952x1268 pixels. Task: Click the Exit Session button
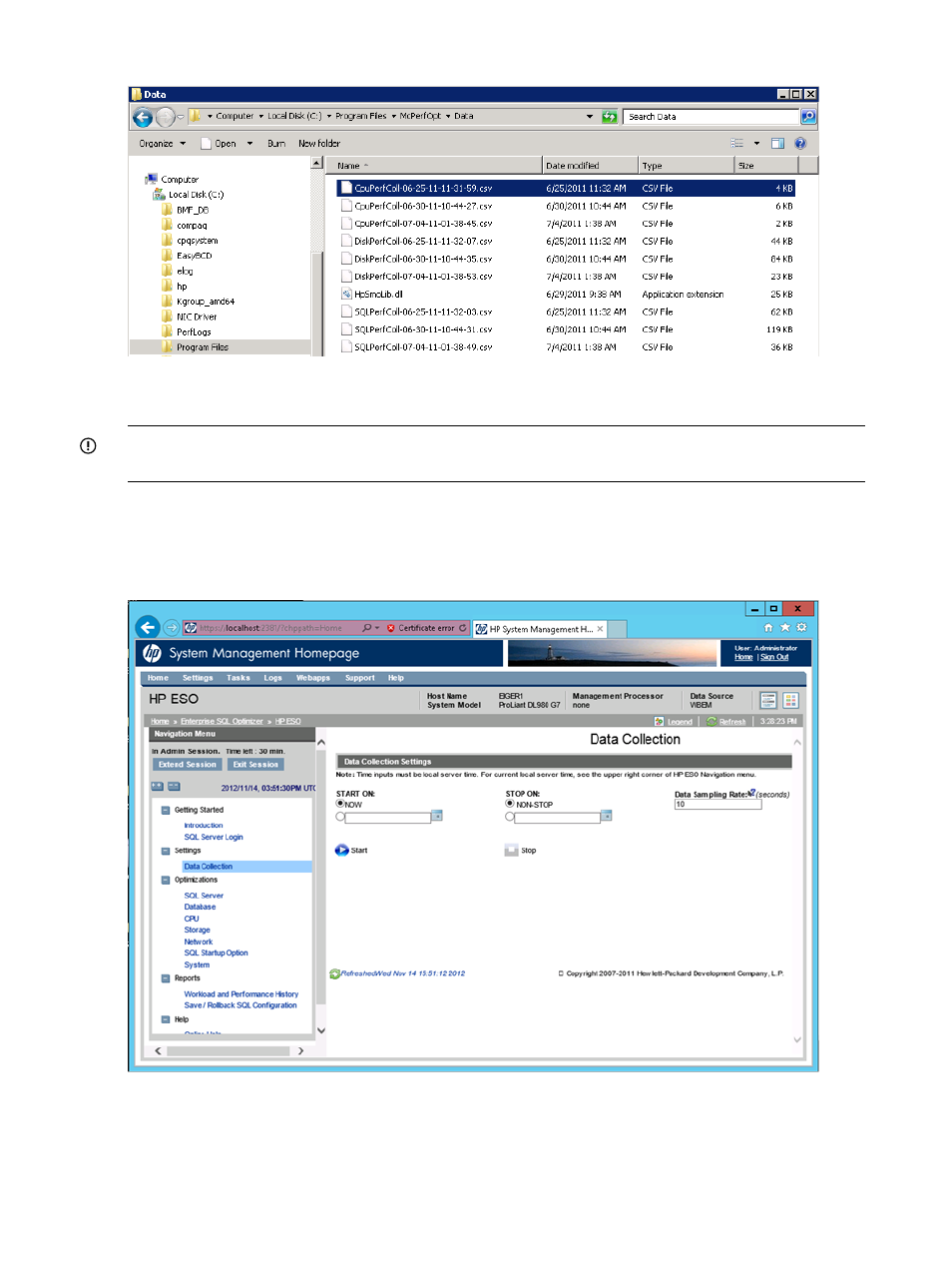click(x=255, y=765)
